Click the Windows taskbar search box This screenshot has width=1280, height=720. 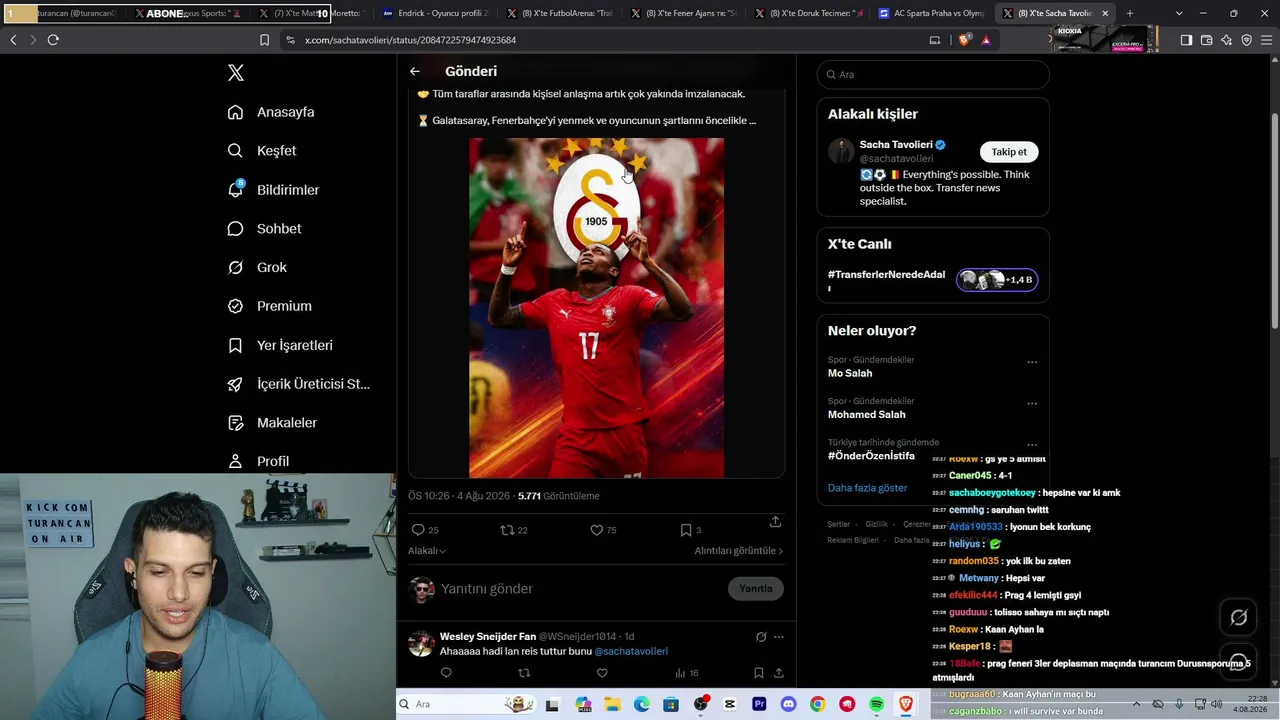pyautogui.click(x=466, y=705)
